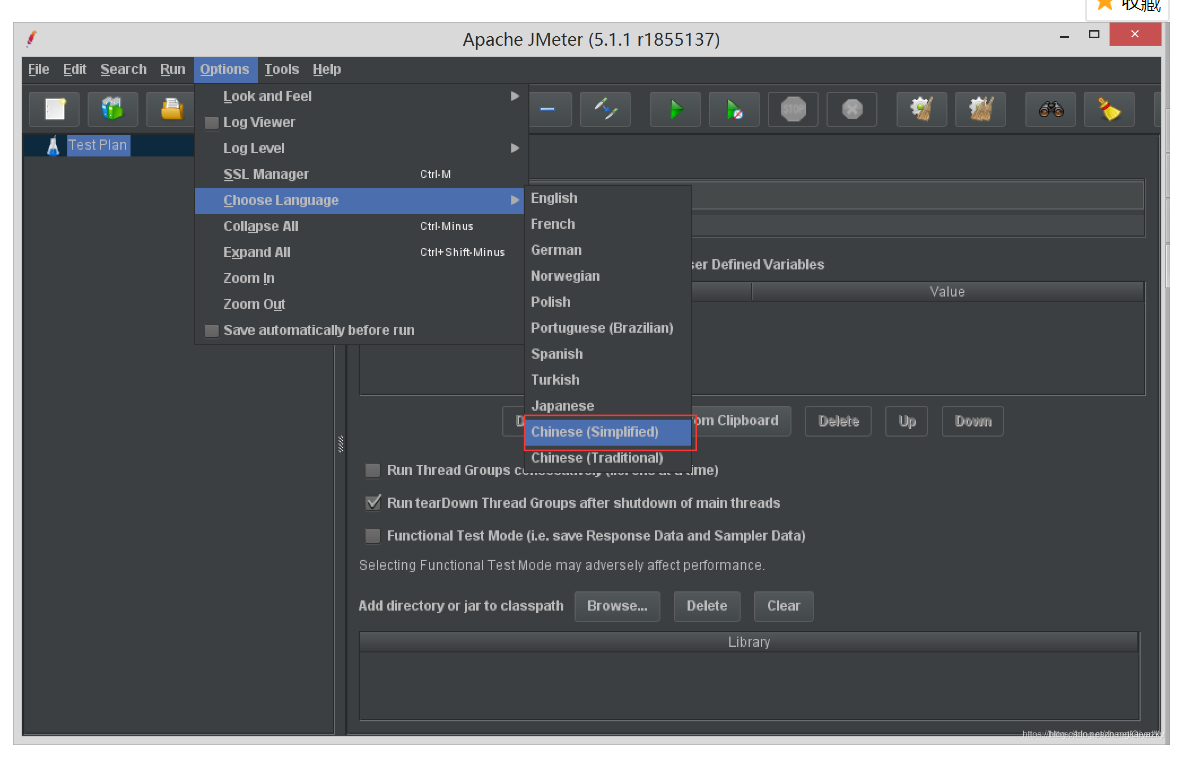
Task: Open the Templates icon in toolbar
Action: click(113, 109)
